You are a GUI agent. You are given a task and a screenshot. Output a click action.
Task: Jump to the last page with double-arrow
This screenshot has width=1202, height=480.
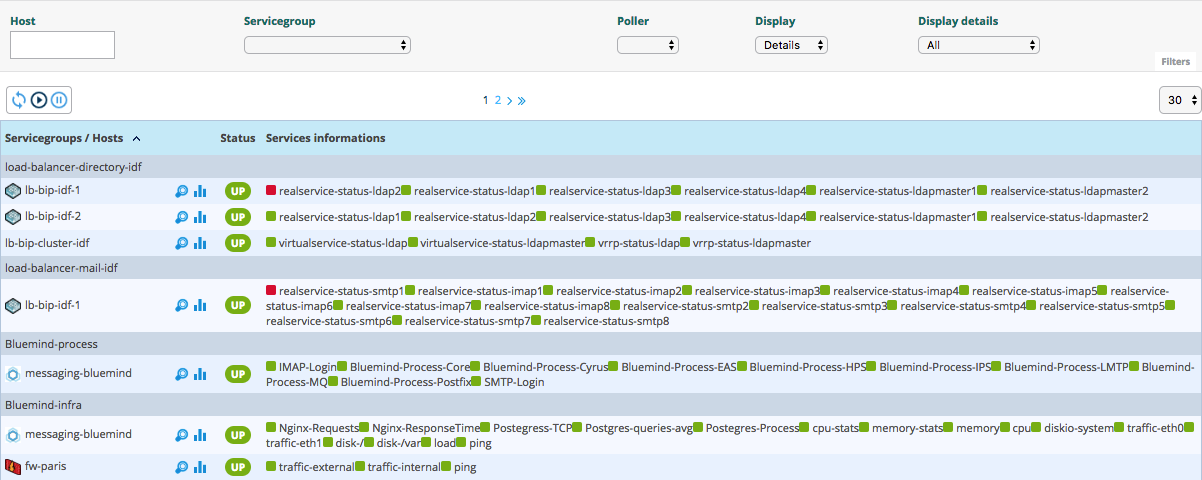(522, 100)
